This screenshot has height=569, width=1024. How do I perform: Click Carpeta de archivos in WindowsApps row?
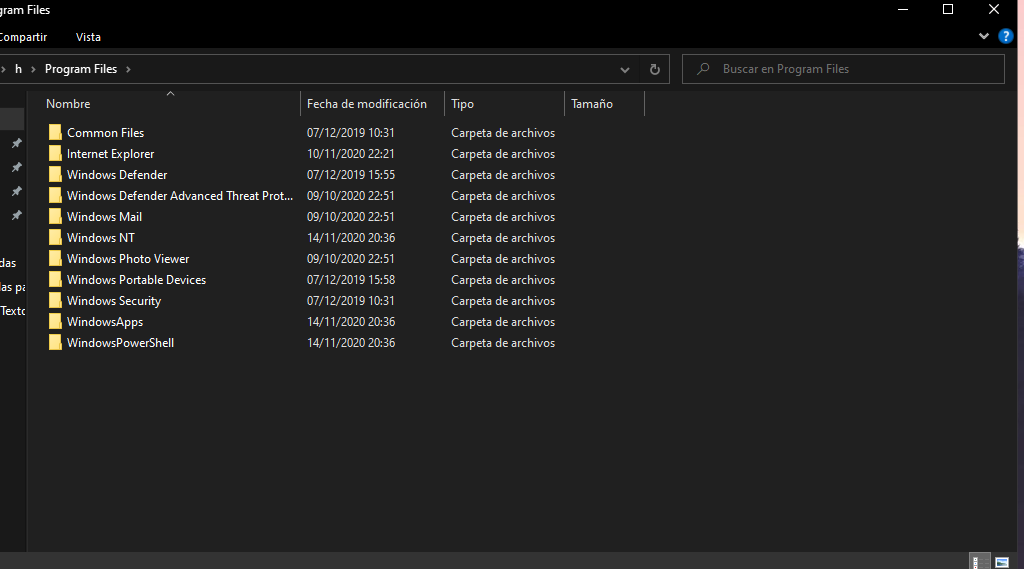pos(503,321)
